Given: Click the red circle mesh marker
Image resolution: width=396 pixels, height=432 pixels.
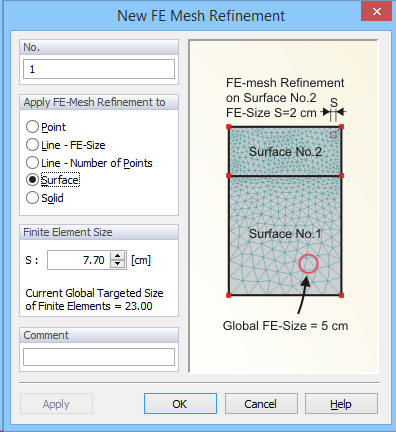Looking at the screenshot, I should tap(308, 264).
